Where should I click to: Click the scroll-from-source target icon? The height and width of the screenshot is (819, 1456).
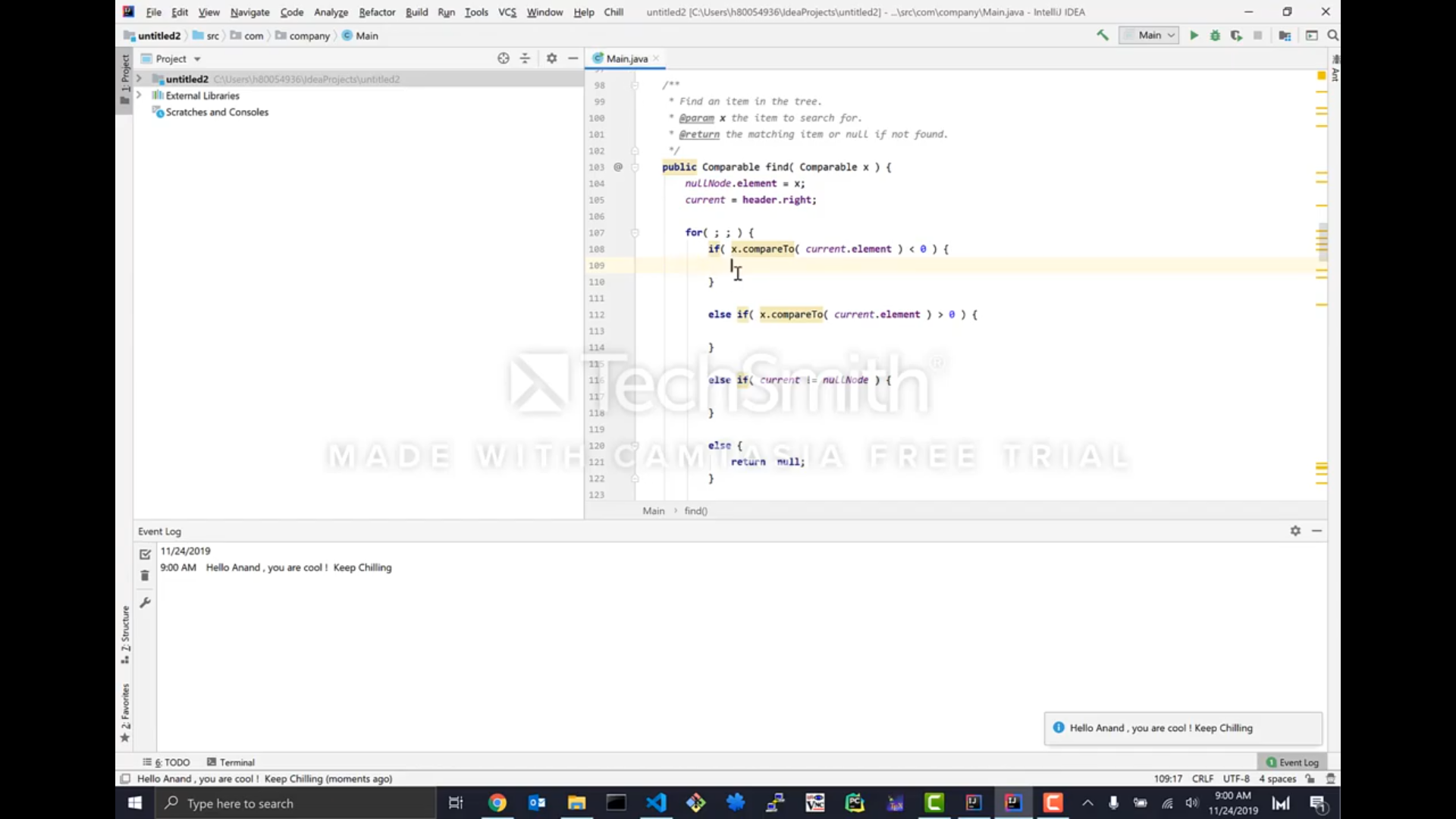(x=503, y=58)
